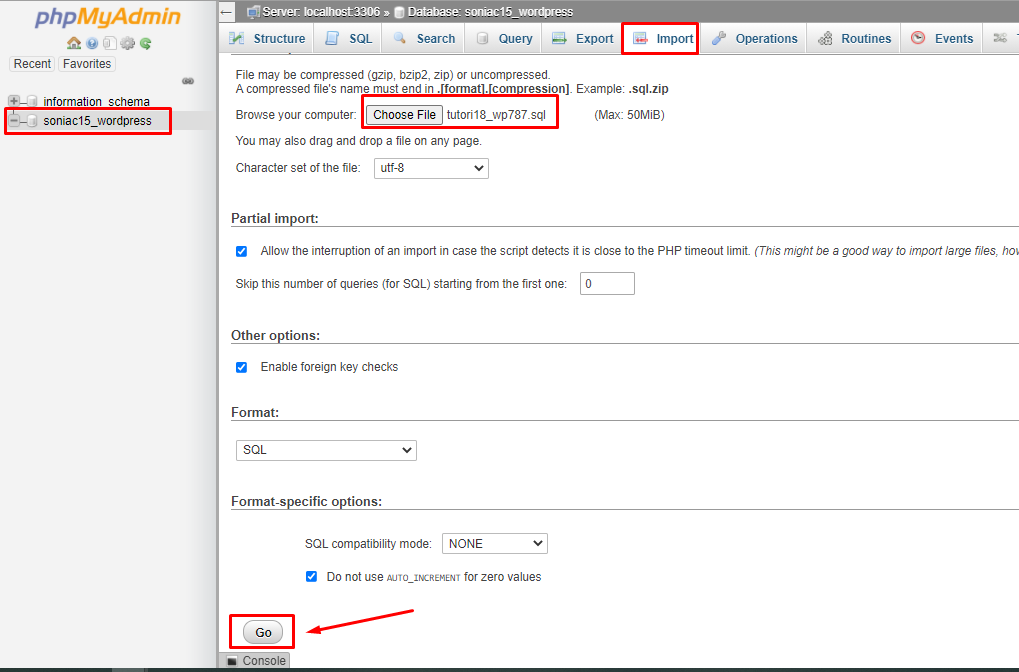Screen dimensions: 1019x672
Task: Open the Operations tab
Action: point(755,38)
